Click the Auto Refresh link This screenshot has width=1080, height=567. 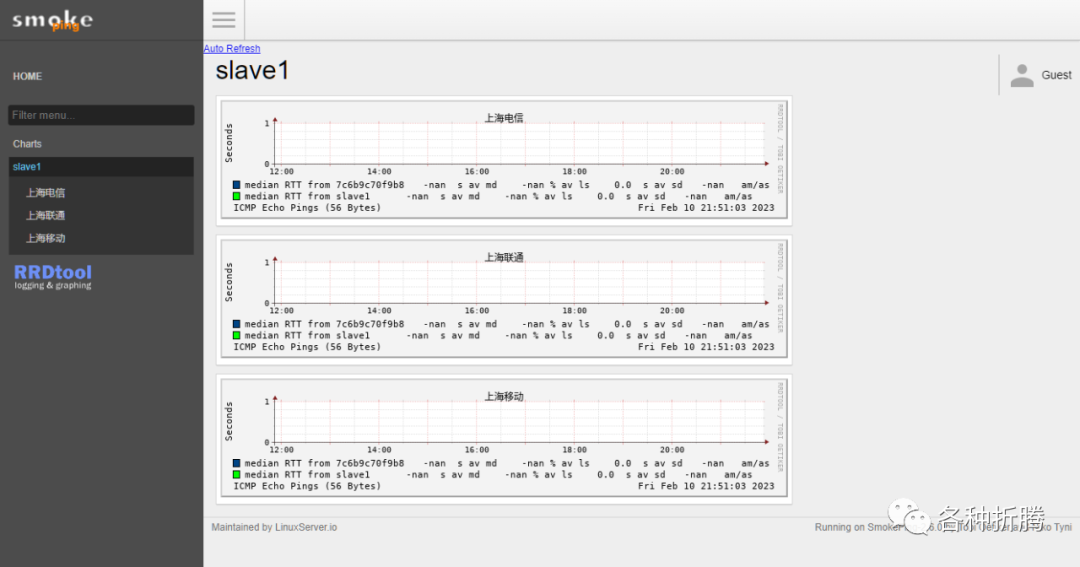(232, 48)
